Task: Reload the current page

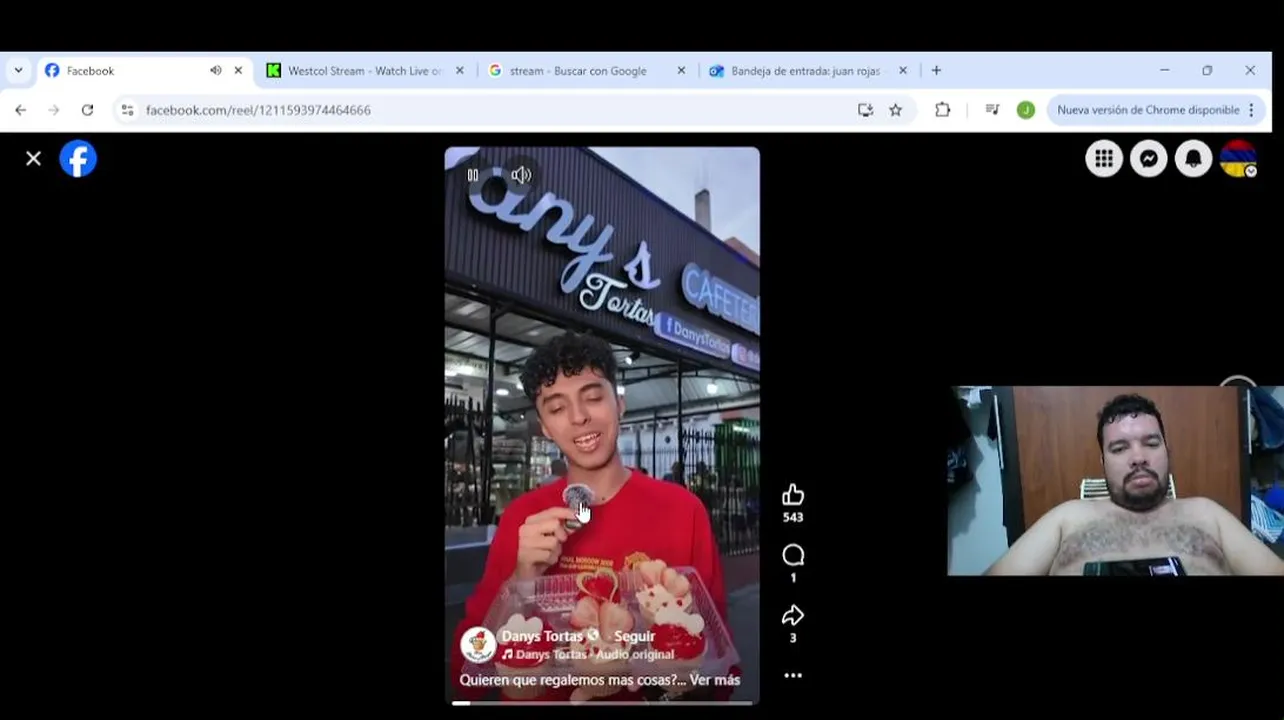Action: click(87, 110)
